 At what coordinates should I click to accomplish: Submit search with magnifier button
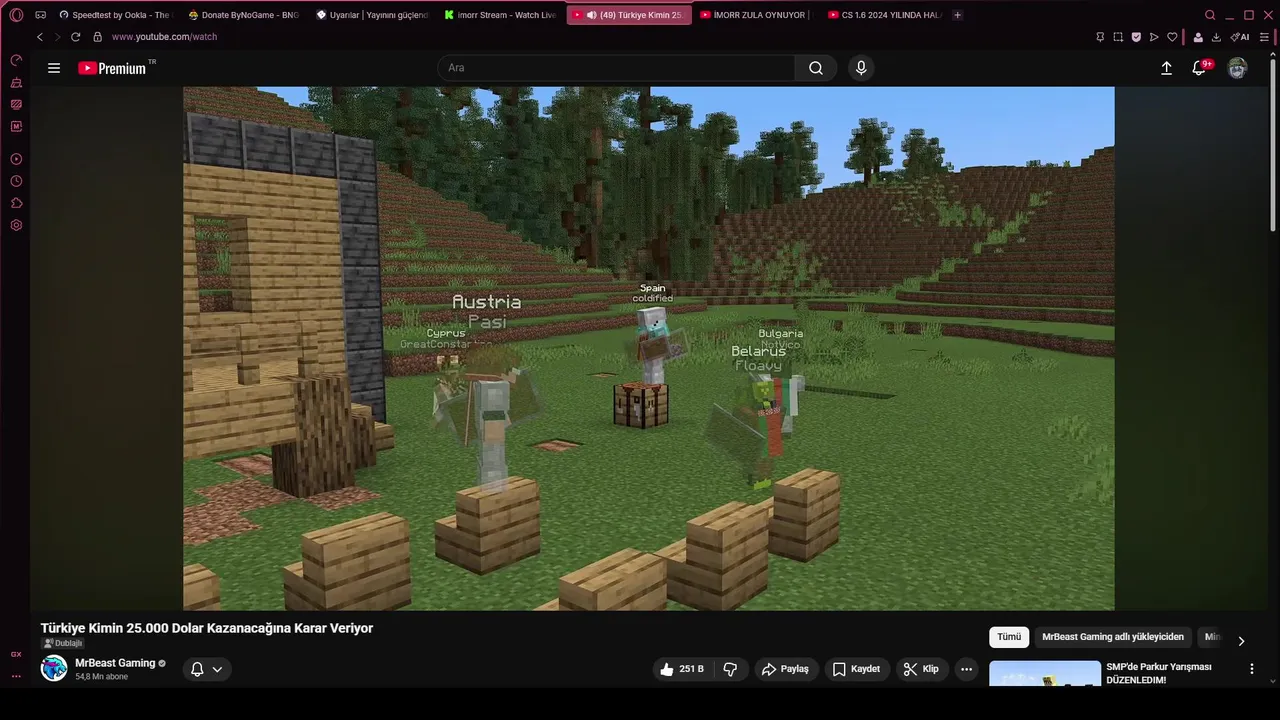pos(816,68)
